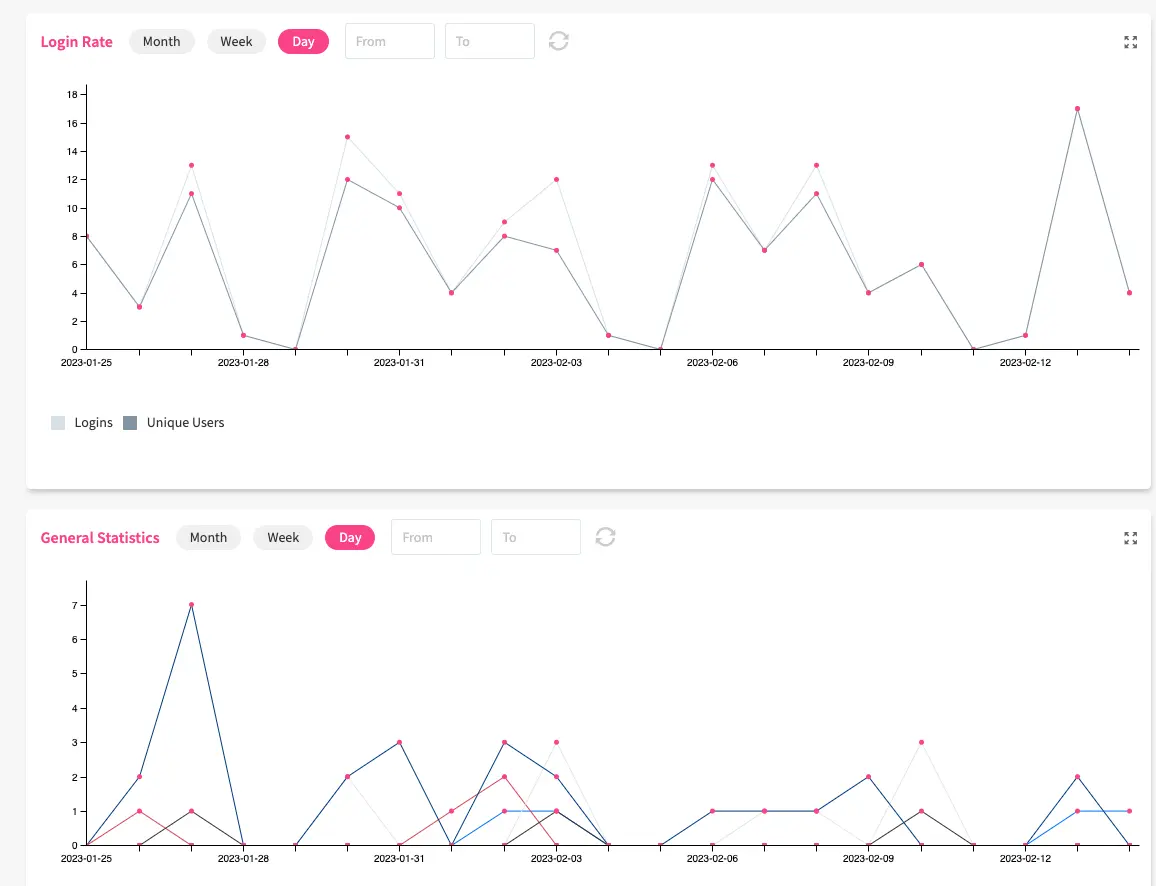Screen dimensions: 1156x886
Task: Click 2023-01-31 label on General Statistics axis
Action: click(x=399, y=859)
